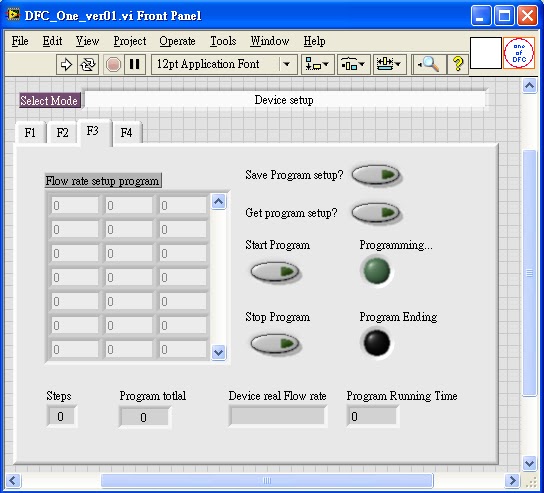544x493 pixels.
Task: Open the Align Objects toolbar menu
Action: (317, 65)
